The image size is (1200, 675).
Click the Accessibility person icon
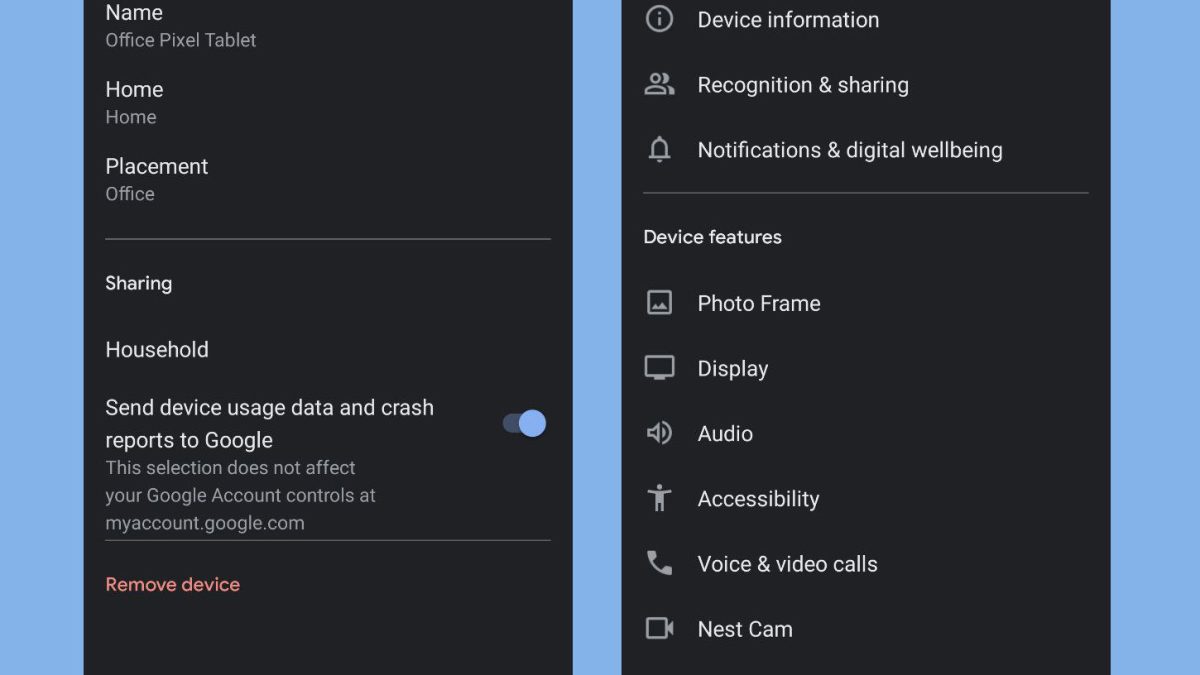click(x=659, y=498)
